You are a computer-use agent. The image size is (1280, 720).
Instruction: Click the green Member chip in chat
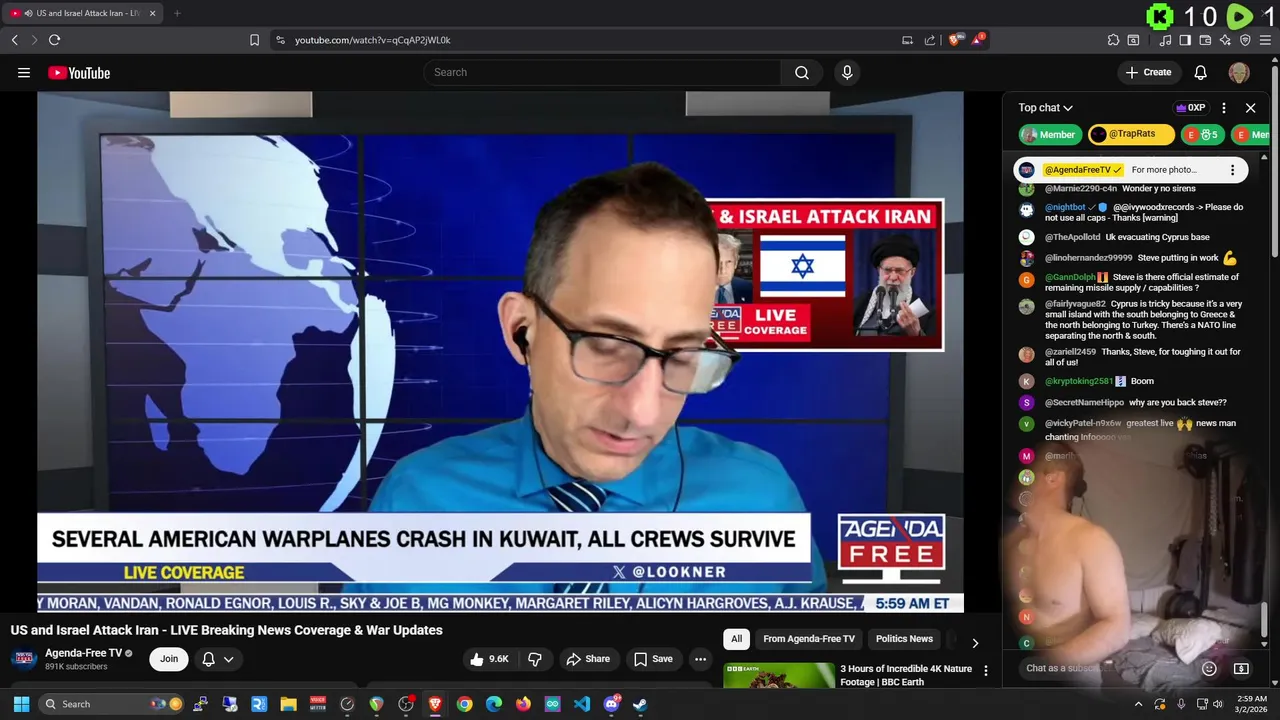click(1048, 134)
